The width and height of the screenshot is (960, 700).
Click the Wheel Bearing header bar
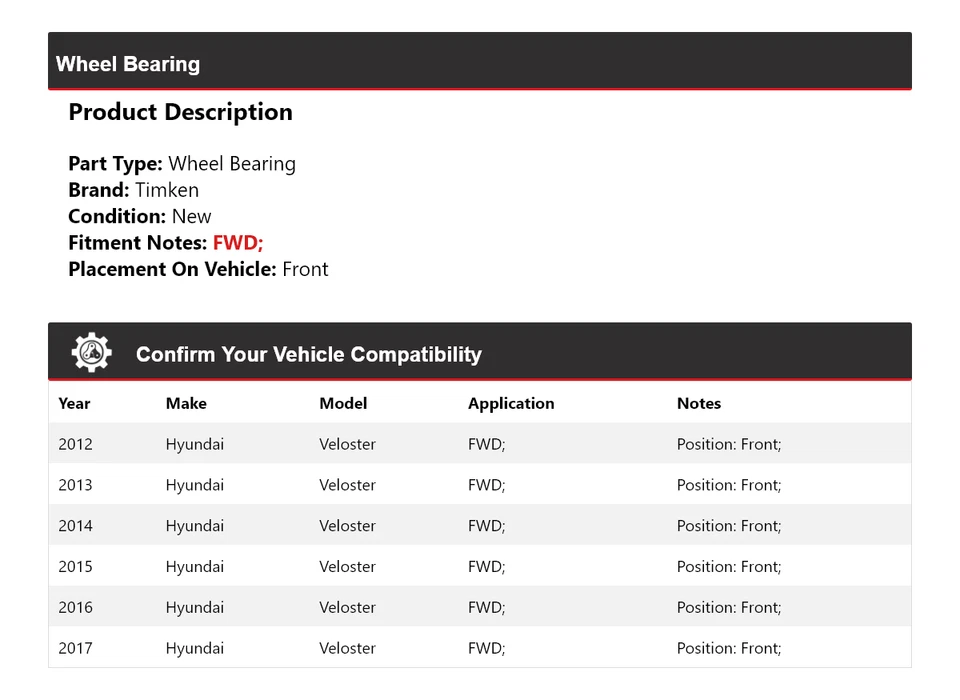click(480, 64)
